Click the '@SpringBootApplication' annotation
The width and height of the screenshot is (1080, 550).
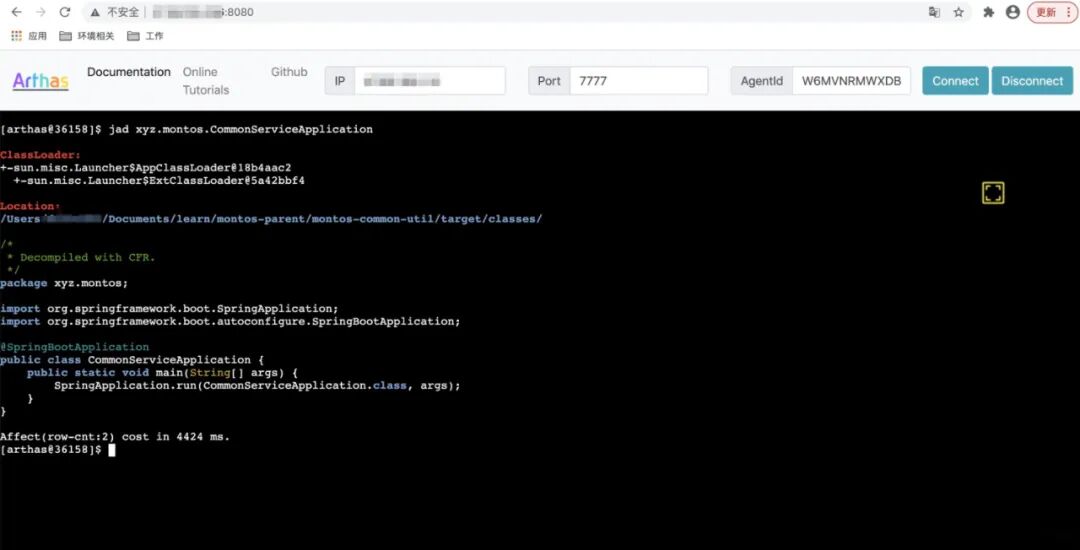pyautogui.click(x=74, y=347)
